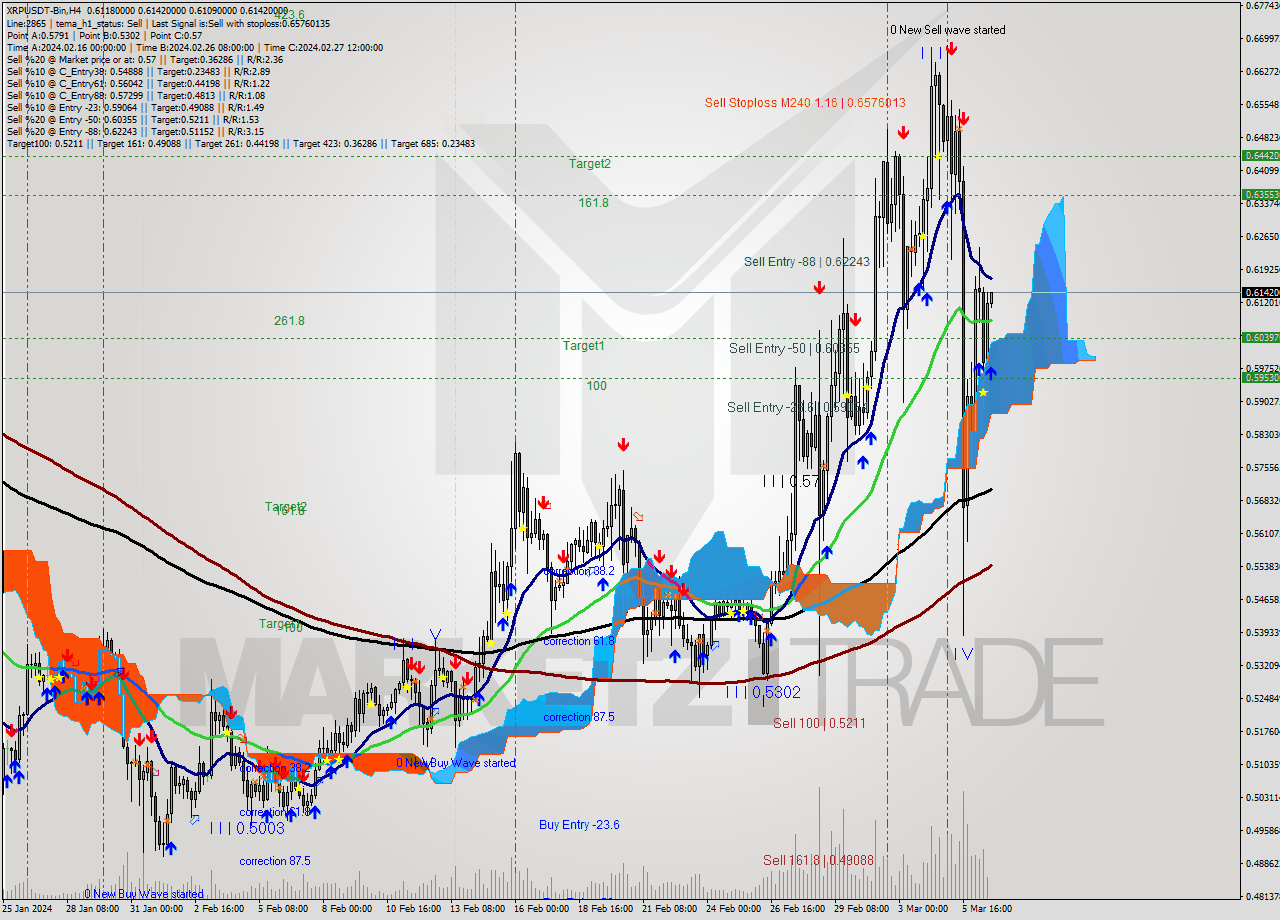The height and width of the screenshot is (920, 1280).
Task: Click the '13 Feb 08:00' time axis label
Action: pyautogui.click(x=478, y=909)
